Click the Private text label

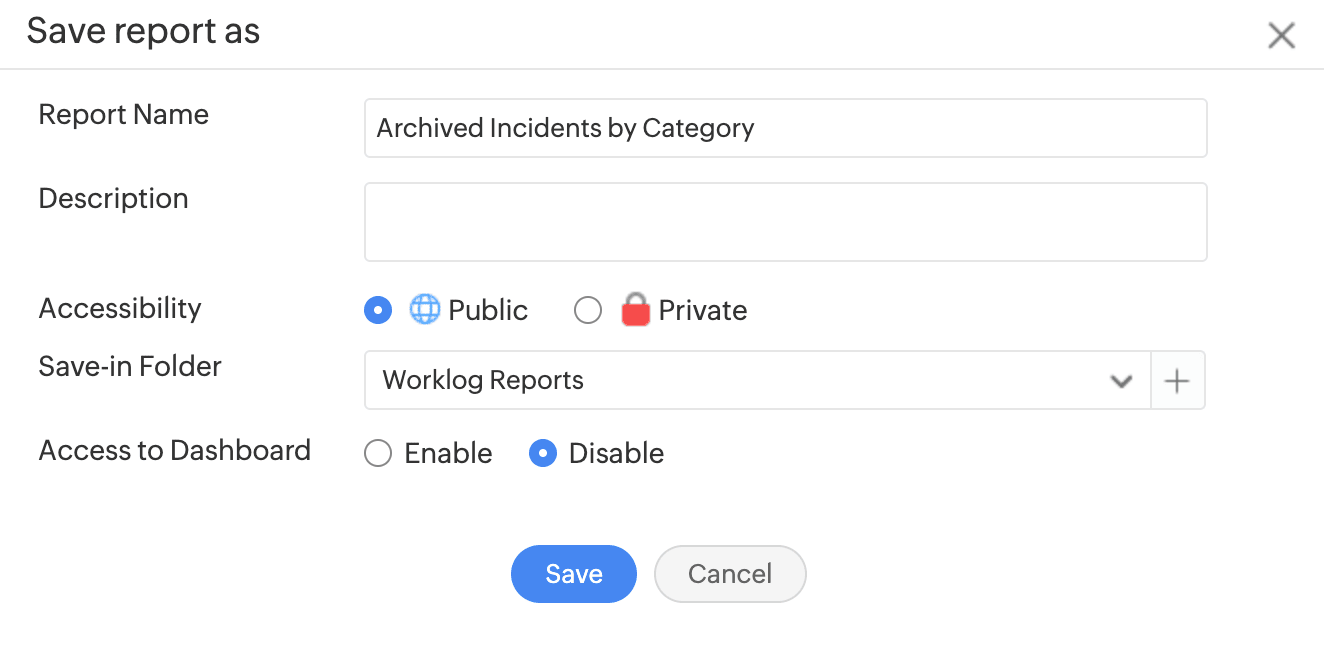pos(703,311)
